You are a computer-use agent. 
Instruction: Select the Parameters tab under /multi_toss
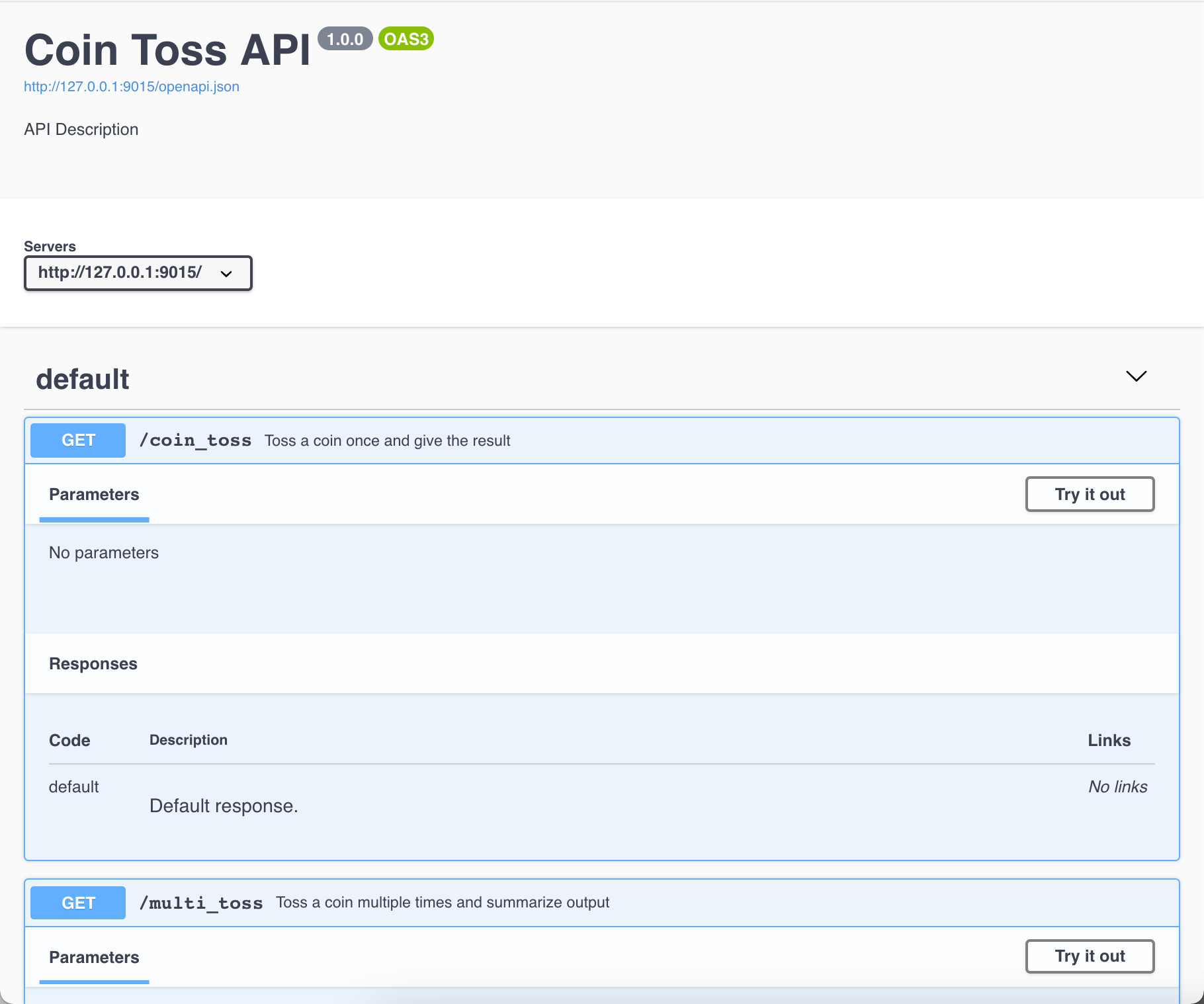(x=94, y=957)
